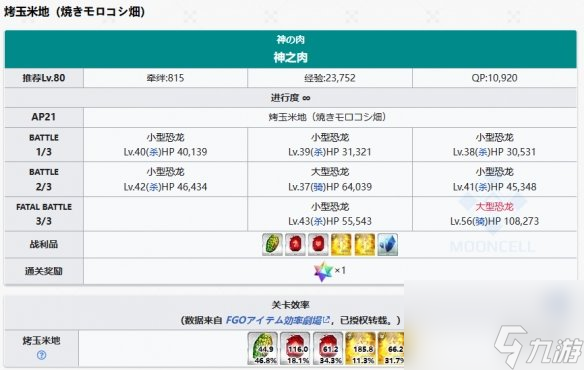The image size is (584, 370).
Task: Click the 杀 class link beside Lv.43
Action: point(318,221)
